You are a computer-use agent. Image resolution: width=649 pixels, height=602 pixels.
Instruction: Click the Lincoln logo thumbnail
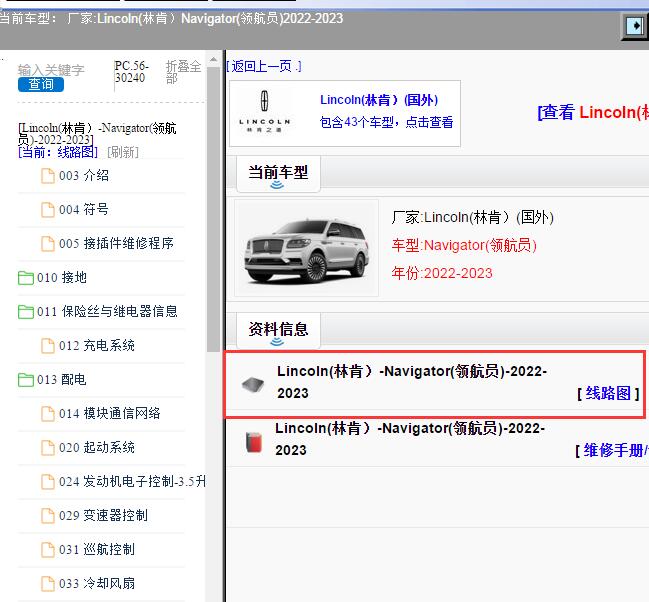(x=264, y=112)
